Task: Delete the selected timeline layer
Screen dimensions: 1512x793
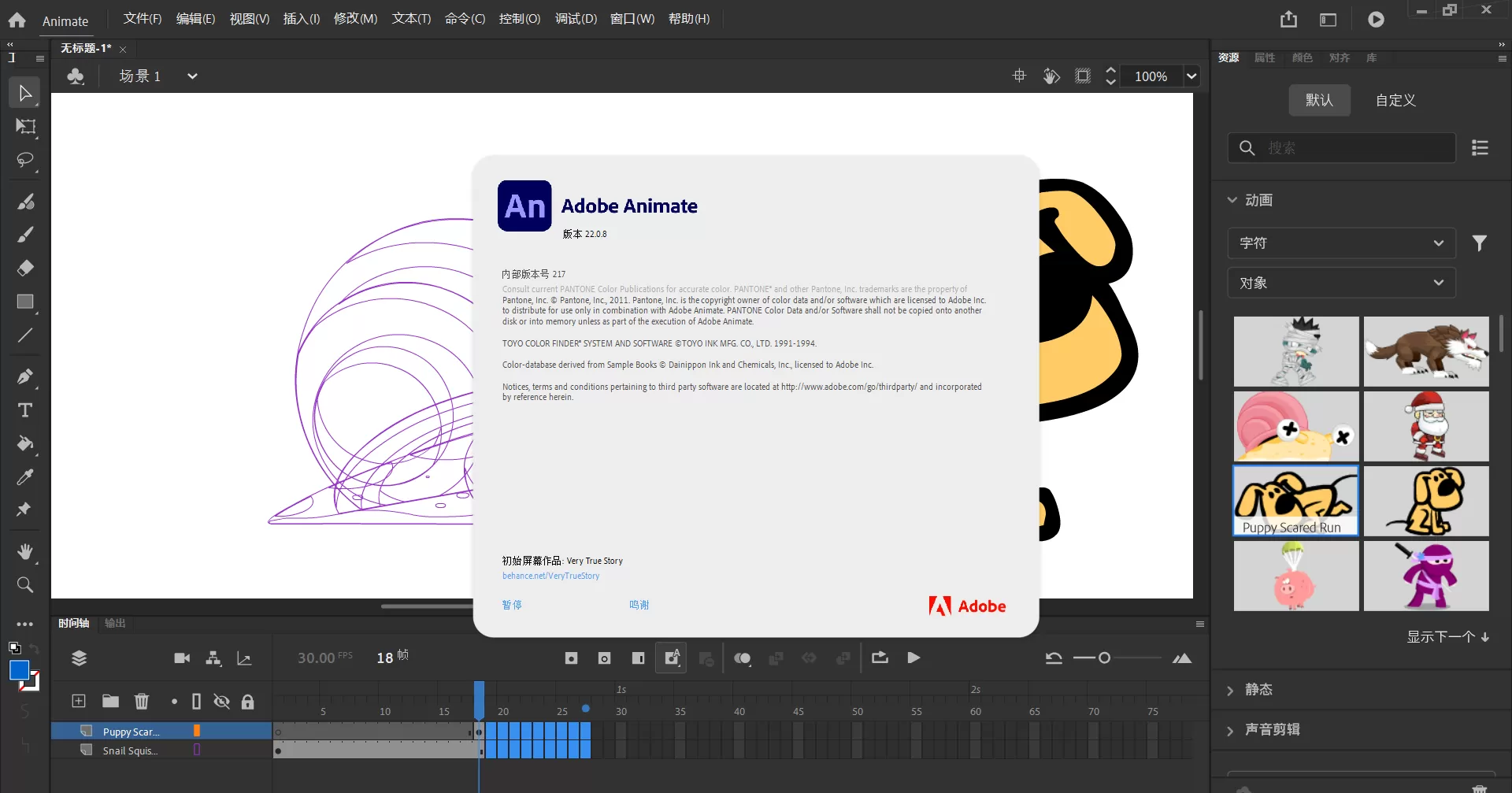Action: click(x=142, y=701)
